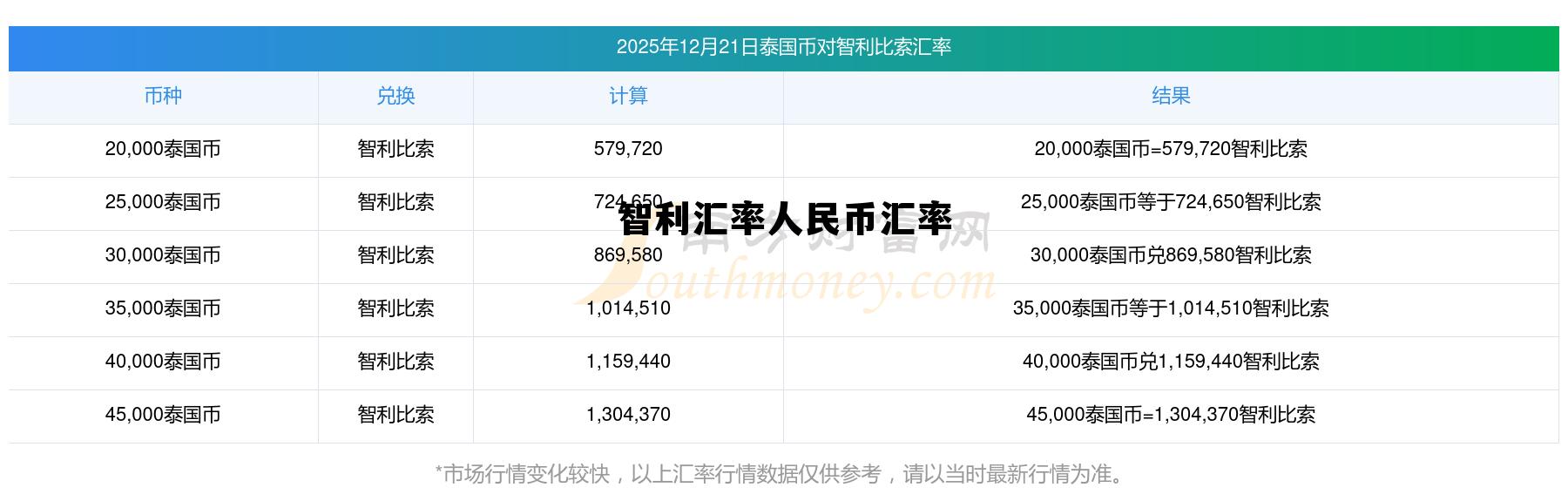Click the 结果 column header
This screenshot has height=501, width=1568.
coord(1171,96)
